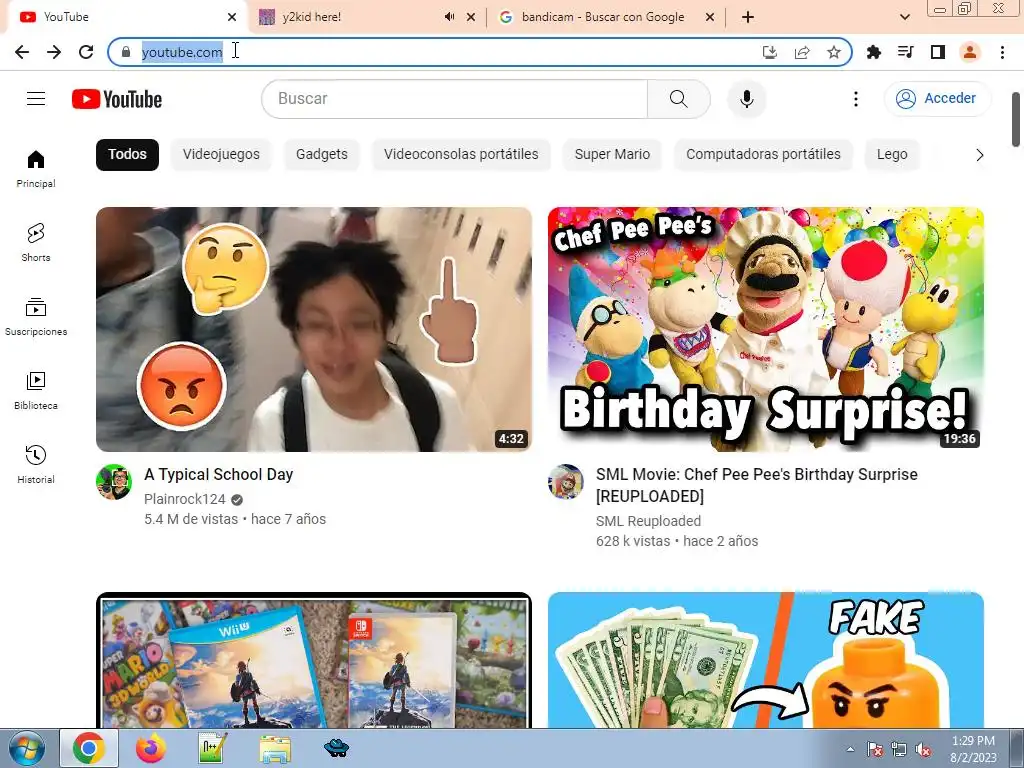Open SML Reuploaded channel name link
Viewport: 1024px width, 768px height.
[x=648, y=521]
